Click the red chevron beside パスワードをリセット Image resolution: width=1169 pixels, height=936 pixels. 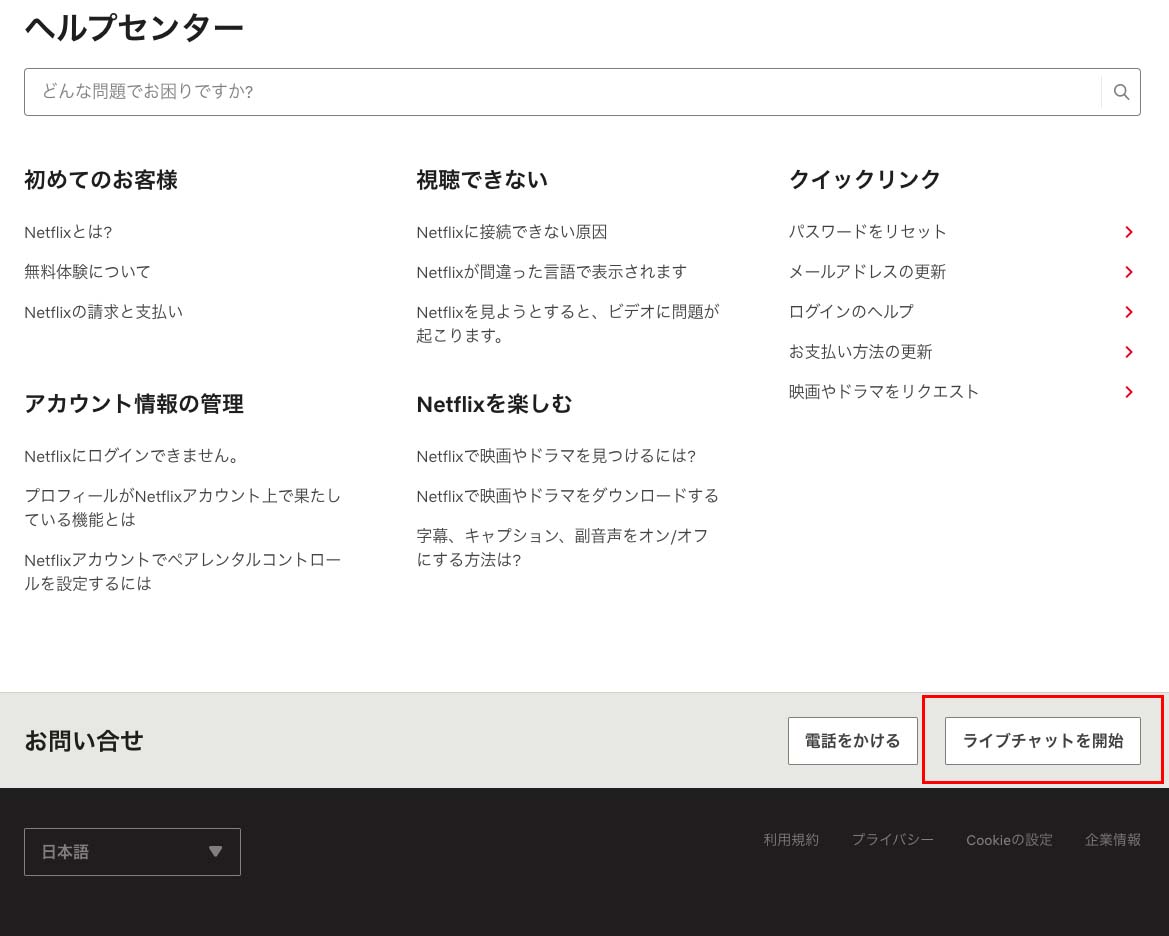[x=1128, y=232]
